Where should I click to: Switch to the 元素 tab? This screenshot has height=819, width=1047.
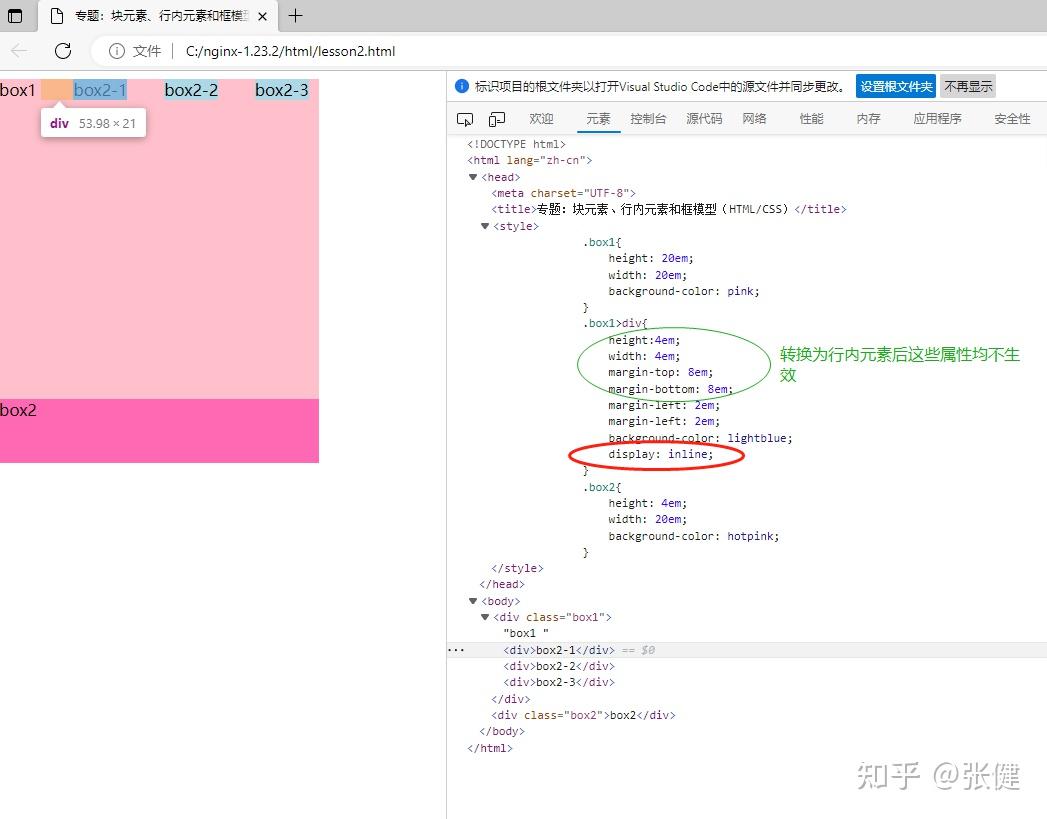598,119
